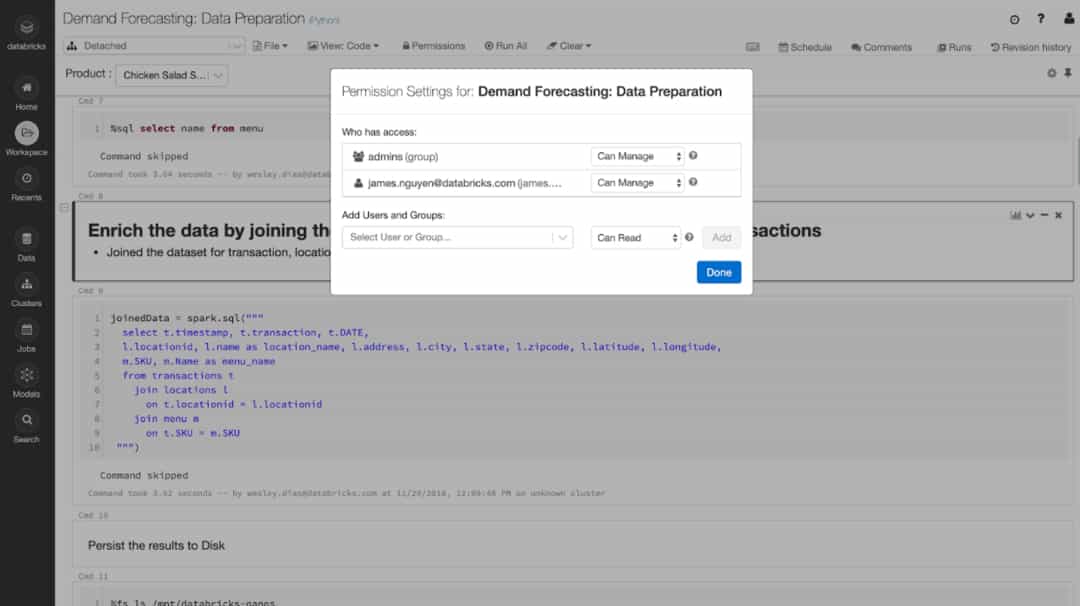Open the Can Read permission dropdown
1080x606 pixels.
[x=637, y=238]
